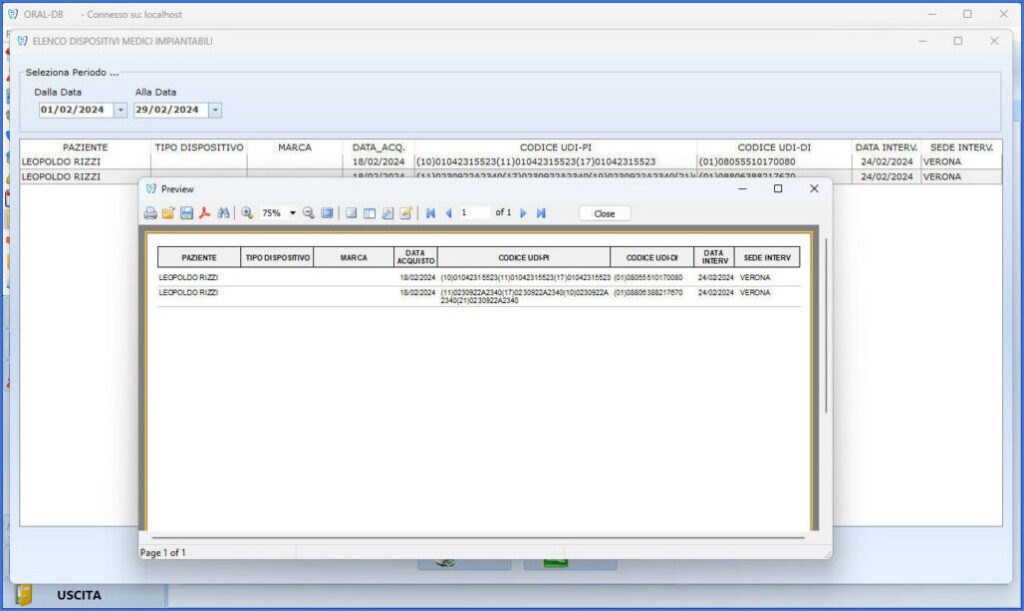Viewport: 1024px width, 611px height.
Task: Click the preview vertical scrollbar
Action: coord(826,326)
